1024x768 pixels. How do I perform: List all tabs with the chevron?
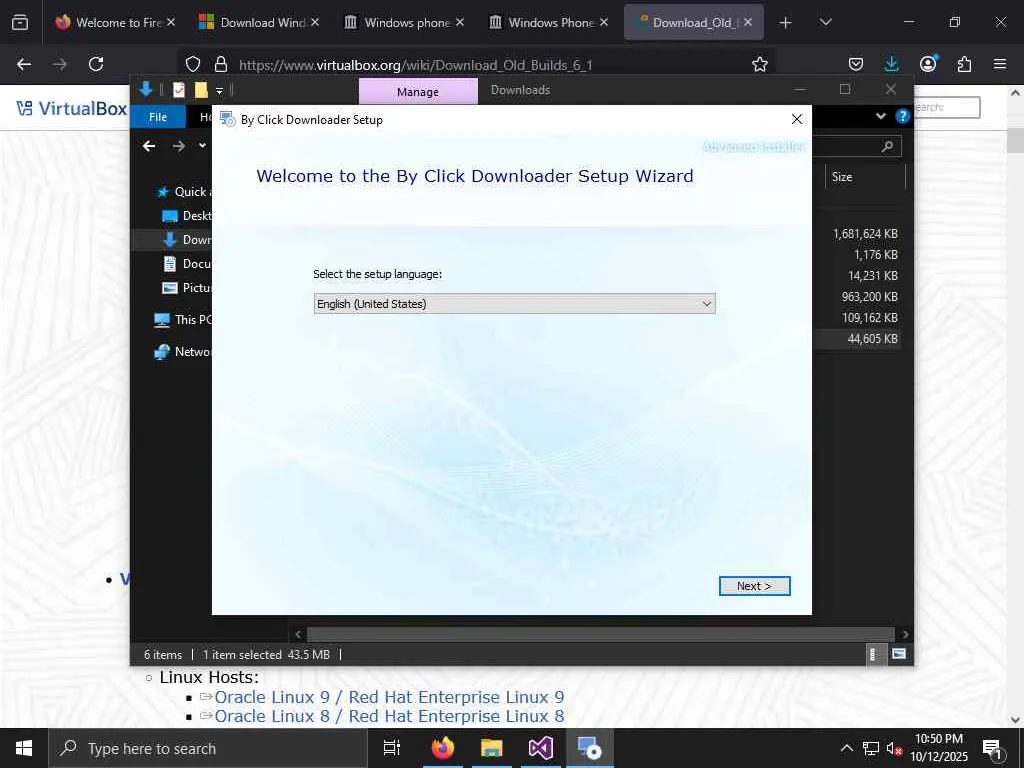point(825,22)
